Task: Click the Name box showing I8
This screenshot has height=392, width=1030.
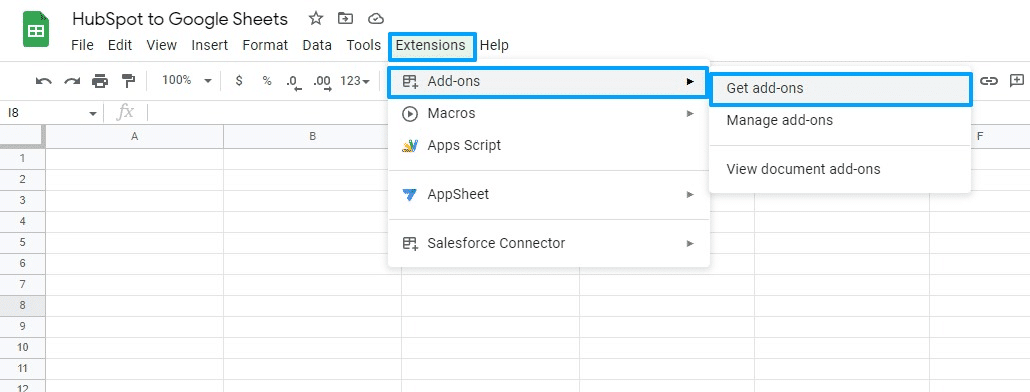Action: tap(51, 114)
